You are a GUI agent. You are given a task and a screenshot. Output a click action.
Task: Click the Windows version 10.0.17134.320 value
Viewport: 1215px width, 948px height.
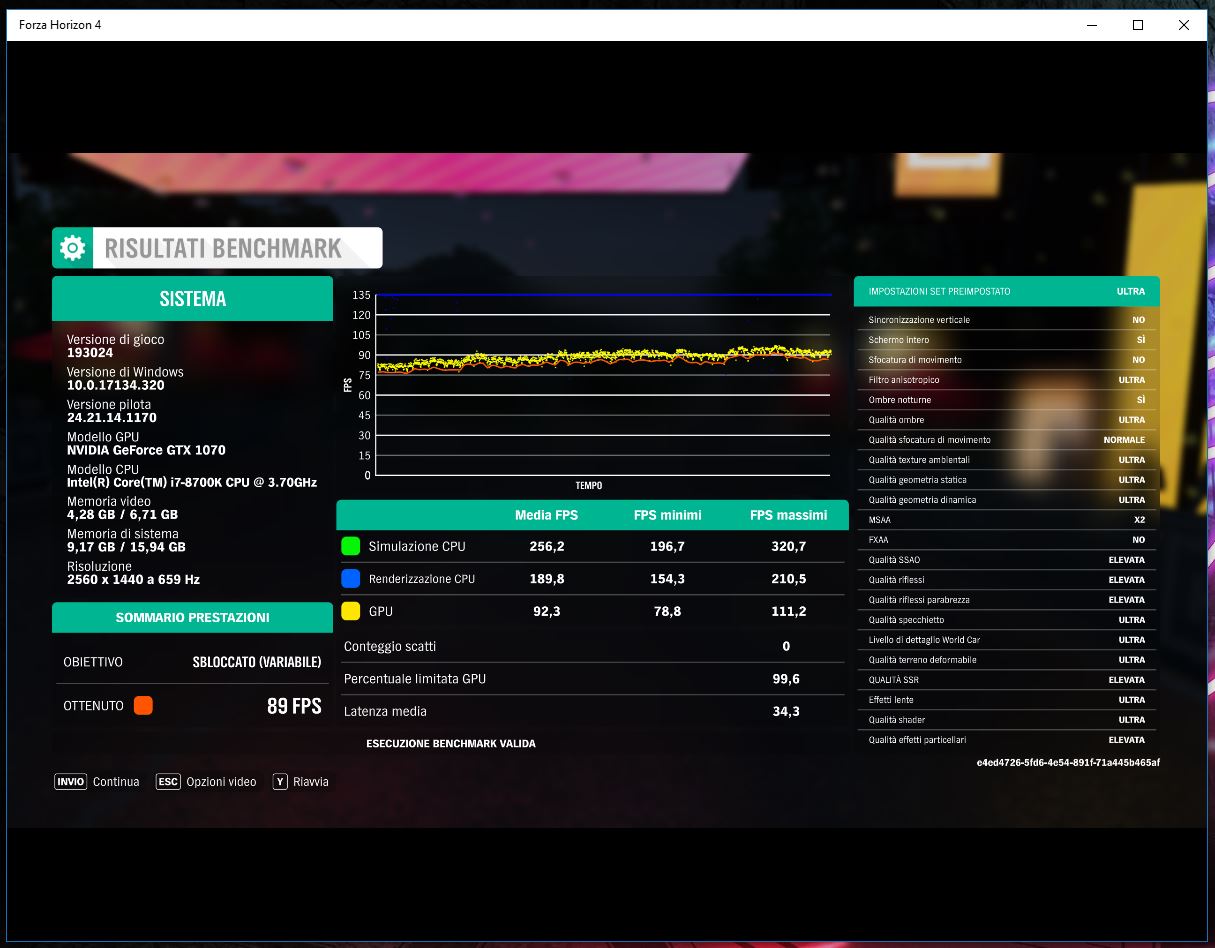pos(116,385)
